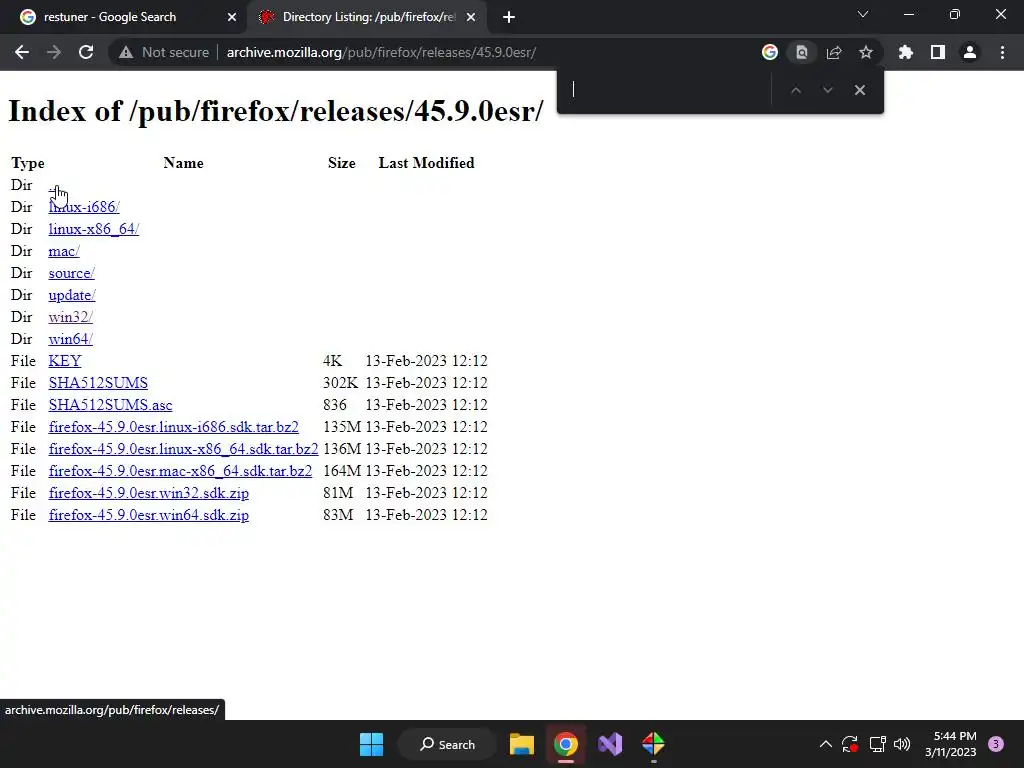Open the win32/ directory
The height and width of the screenshot is (768, 1024).
coord(71,317)
